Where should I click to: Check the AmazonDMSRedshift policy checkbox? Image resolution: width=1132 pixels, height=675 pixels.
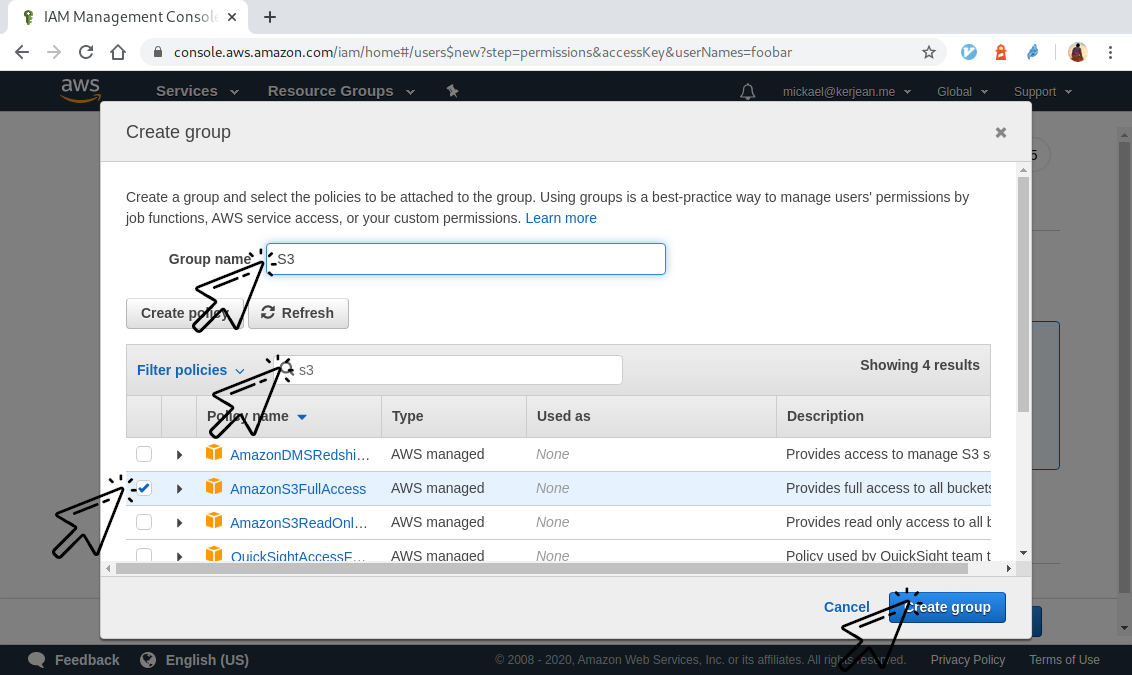click(144, 454)
